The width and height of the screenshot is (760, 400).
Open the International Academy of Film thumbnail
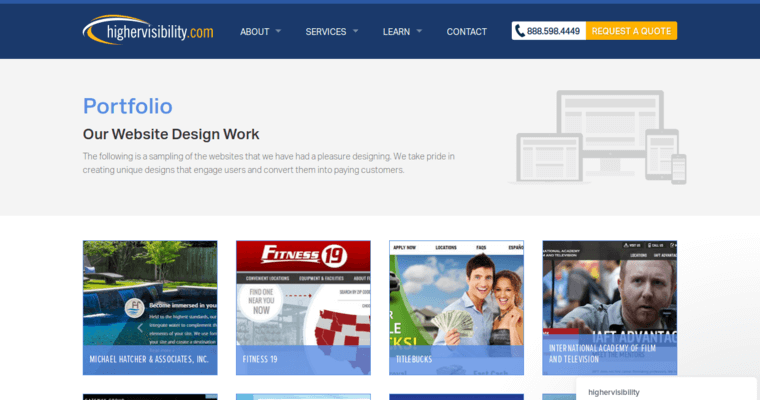tap(610, 307)
